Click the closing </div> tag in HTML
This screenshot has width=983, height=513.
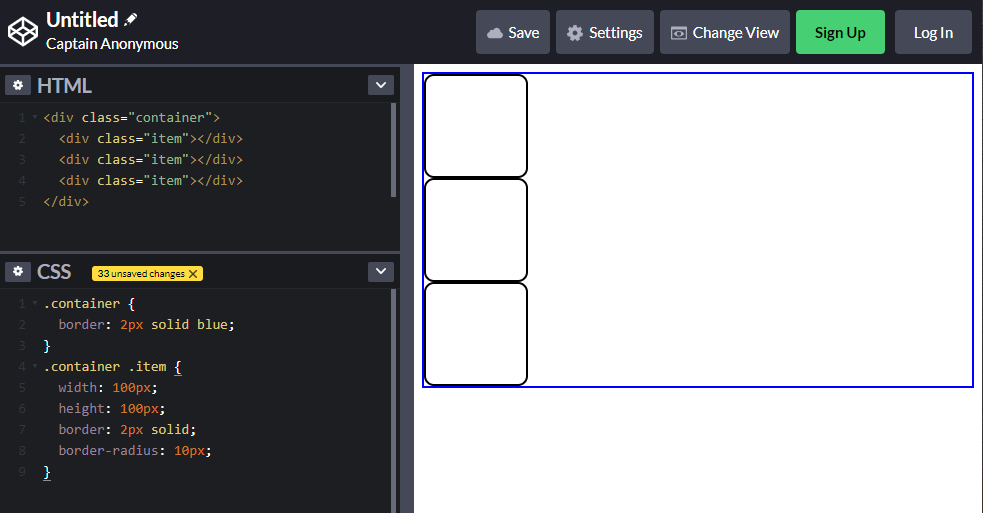point(66,201)
